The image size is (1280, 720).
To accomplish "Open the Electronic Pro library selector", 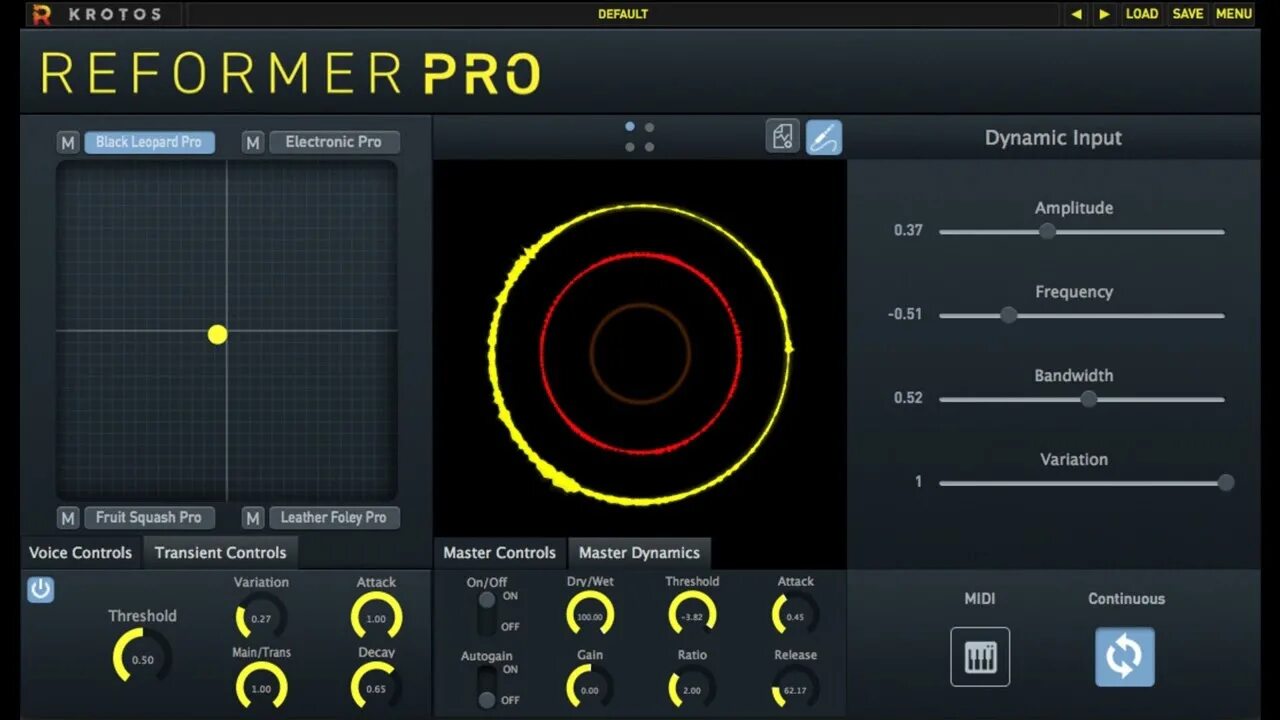I will [334, 142].
